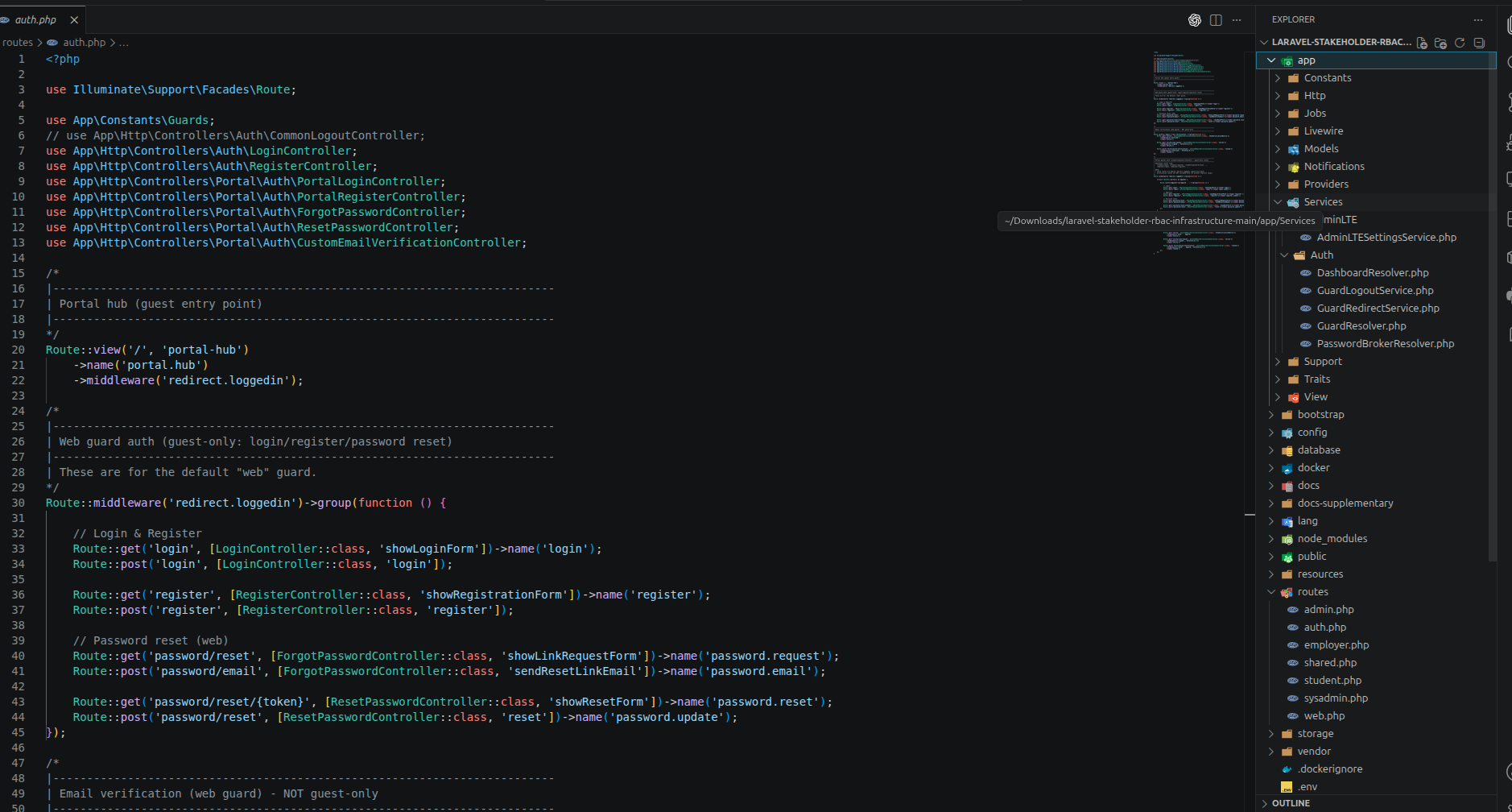Open Explorer views and more actions menu
Image resolution: width=1512 pixels, height=812 pixels.
[1478, 20]
